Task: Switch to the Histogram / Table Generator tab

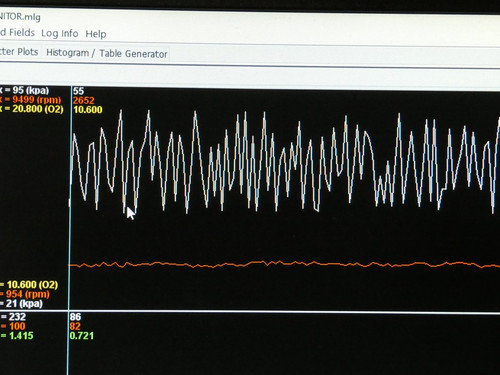Action: (x=107, y=53)
